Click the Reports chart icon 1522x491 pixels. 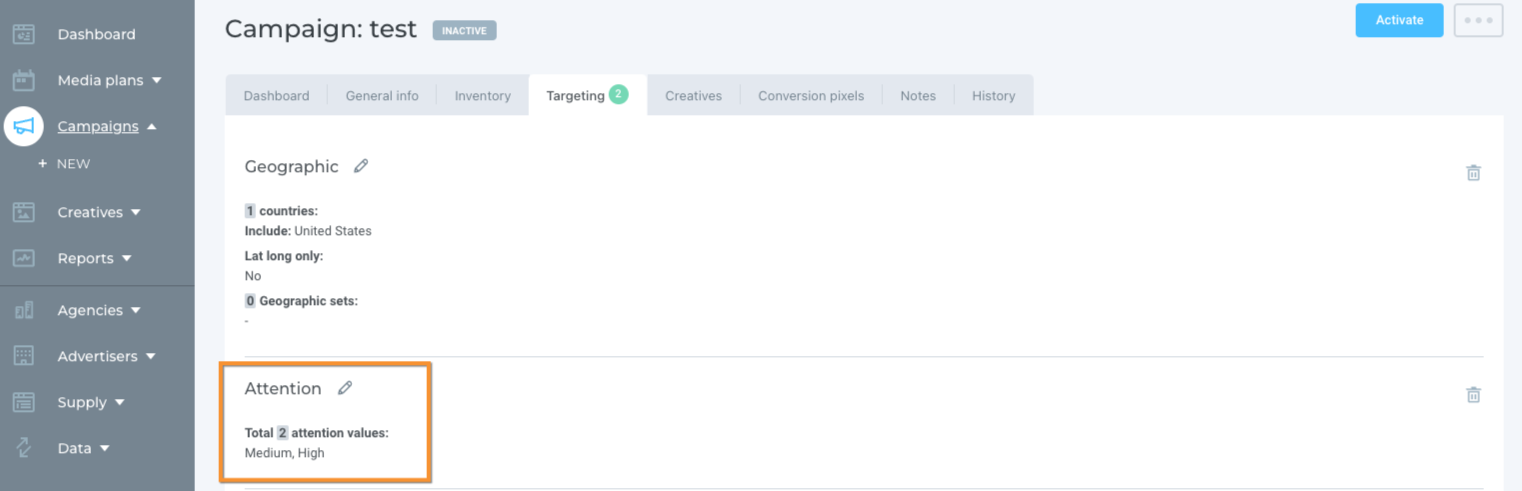(24, 258)
